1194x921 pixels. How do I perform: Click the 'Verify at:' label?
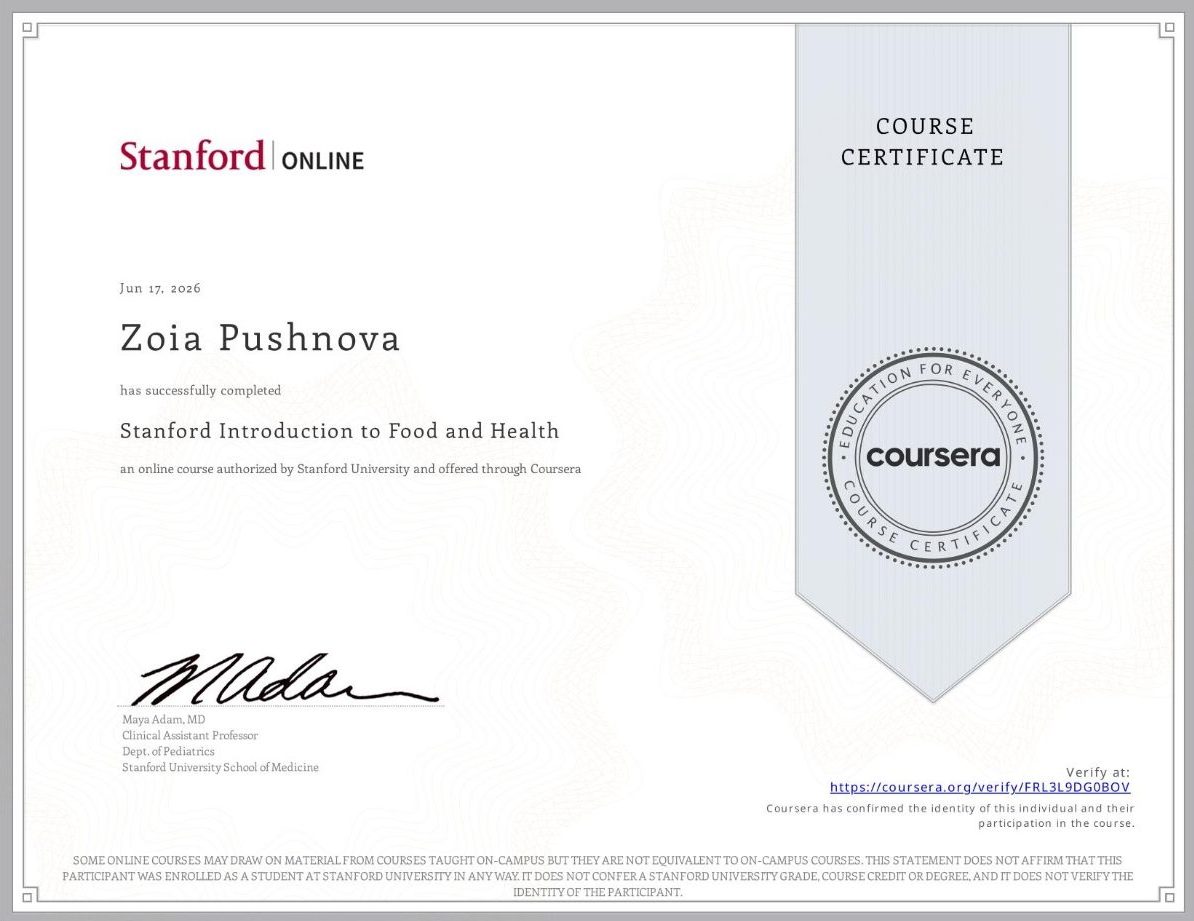point(1098,772)
